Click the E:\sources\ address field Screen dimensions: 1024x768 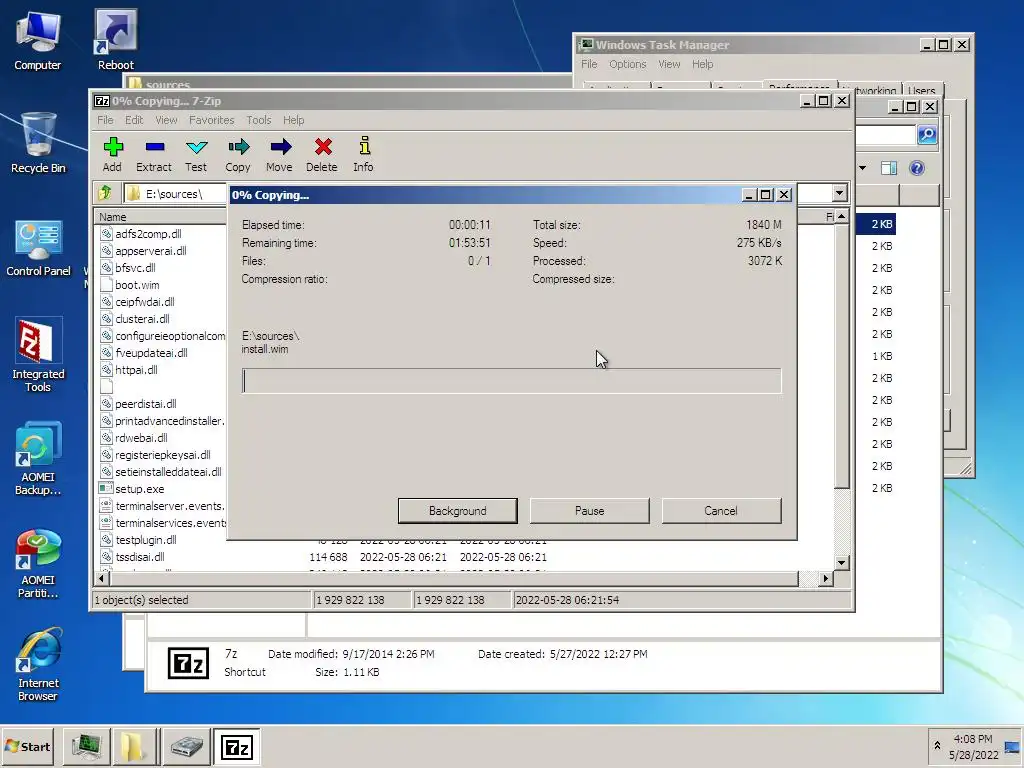click(x=176, y=193)
